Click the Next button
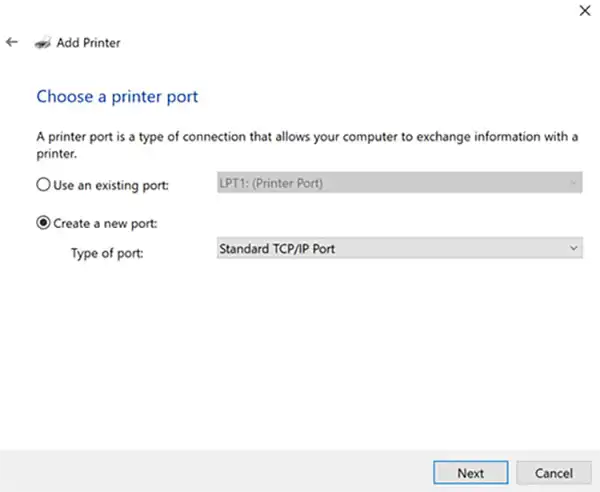This screenshot has width=600, height=492. point(471,473)
